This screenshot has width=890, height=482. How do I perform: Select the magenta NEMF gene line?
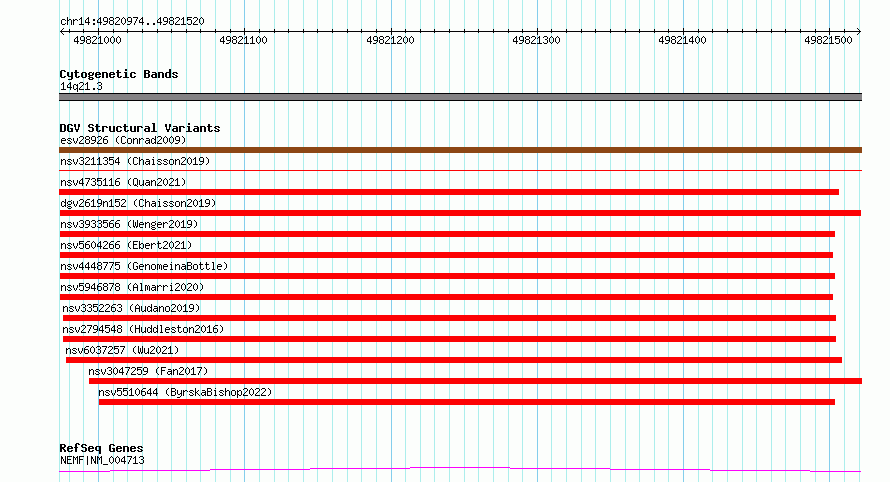pos(460,470)
